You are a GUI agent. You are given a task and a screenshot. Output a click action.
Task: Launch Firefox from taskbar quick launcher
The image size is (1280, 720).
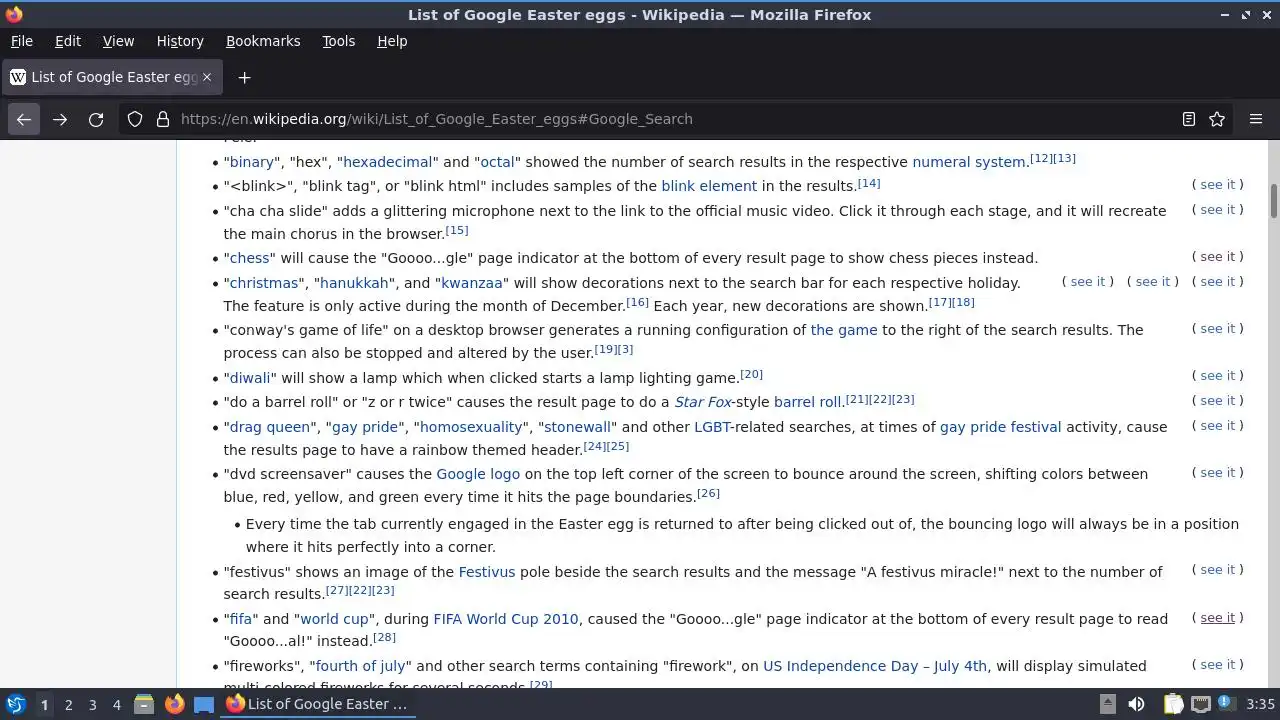coord(174,704)
